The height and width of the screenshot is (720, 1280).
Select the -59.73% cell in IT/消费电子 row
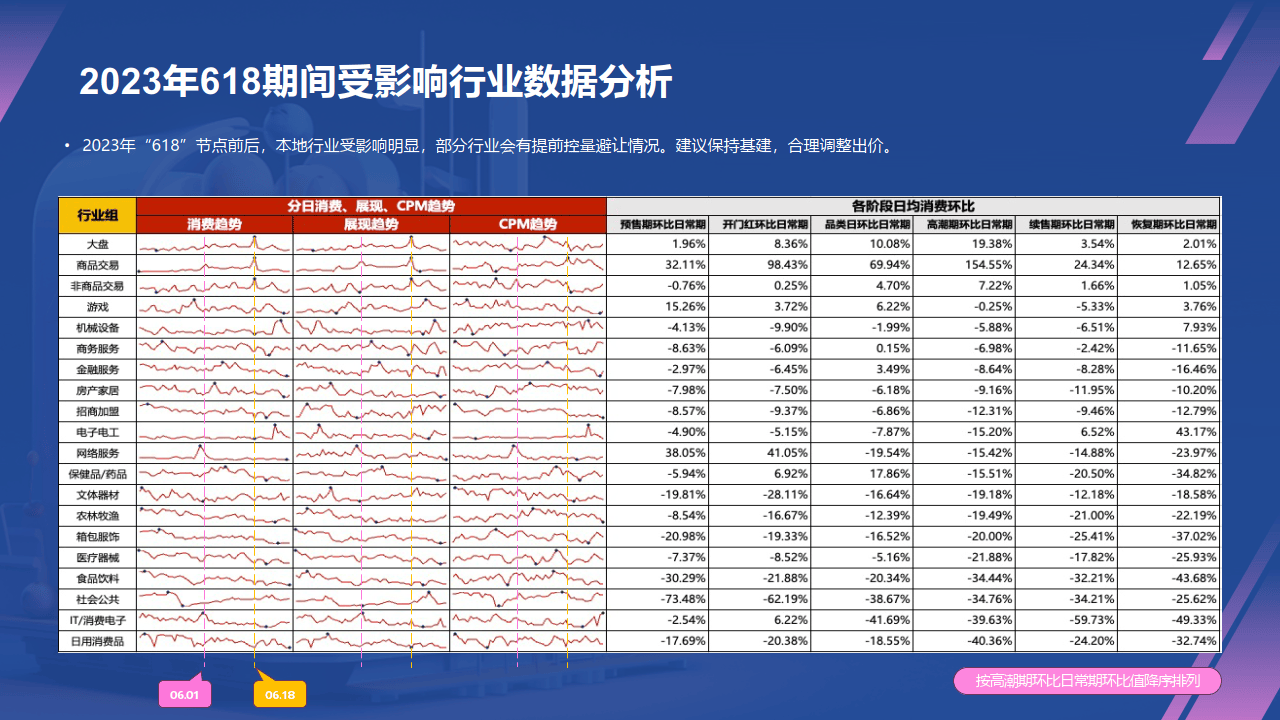tap(1066, 620)
